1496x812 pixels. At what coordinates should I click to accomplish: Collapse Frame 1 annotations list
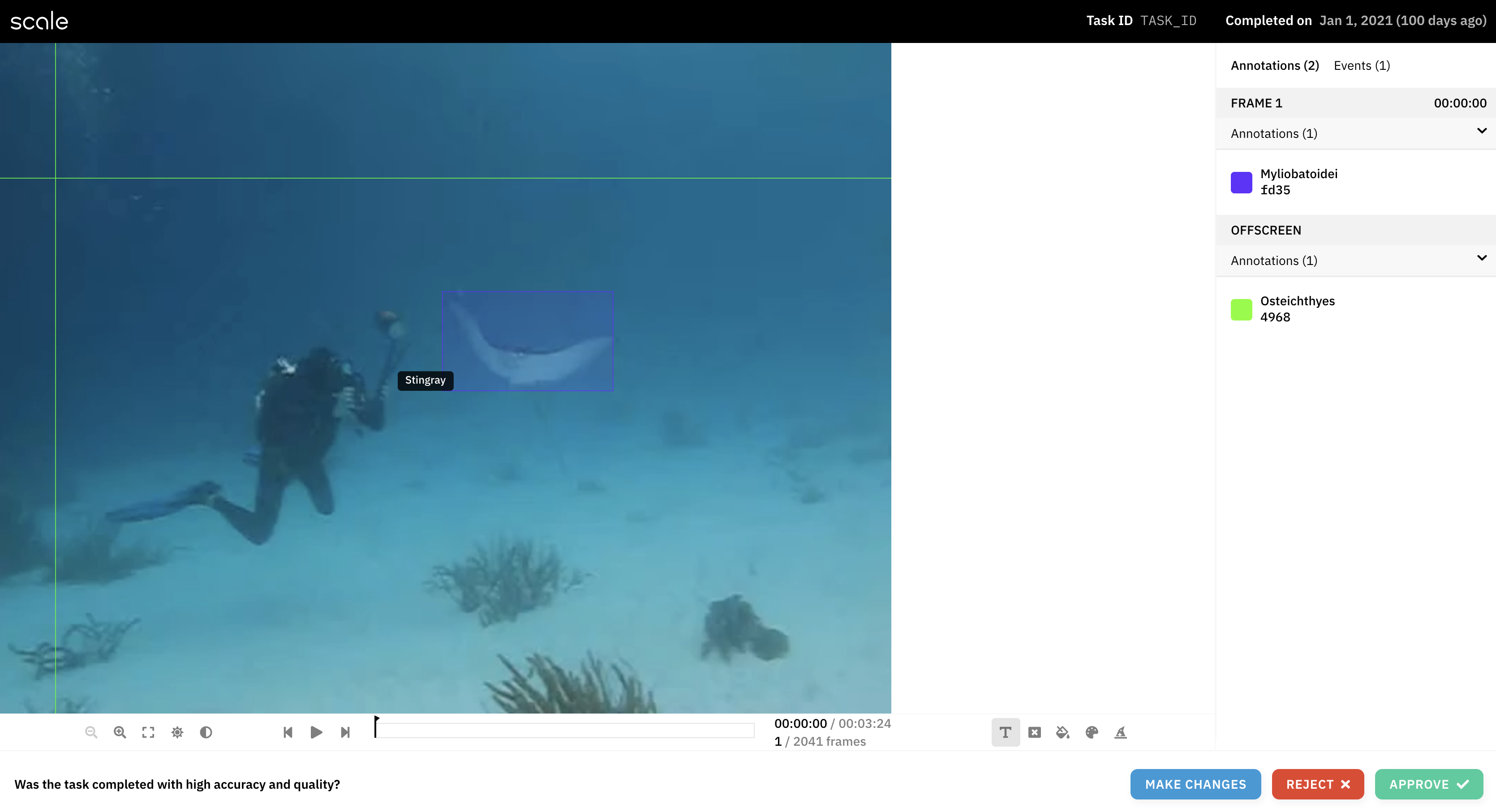[x=1482, y=131]
